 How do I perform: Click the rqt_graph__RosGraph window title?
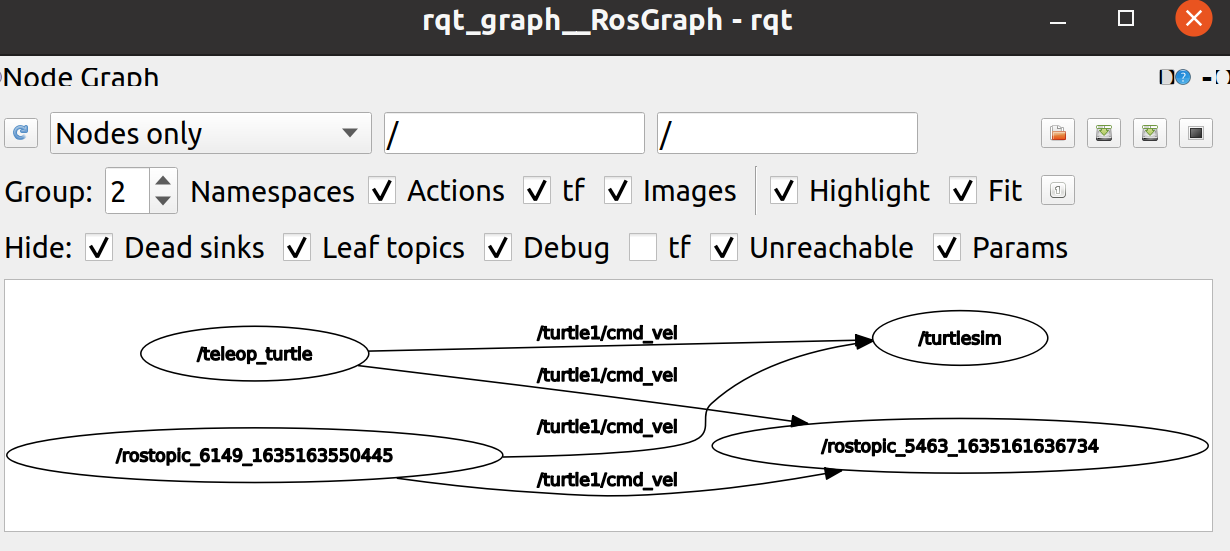click(607, 19)
